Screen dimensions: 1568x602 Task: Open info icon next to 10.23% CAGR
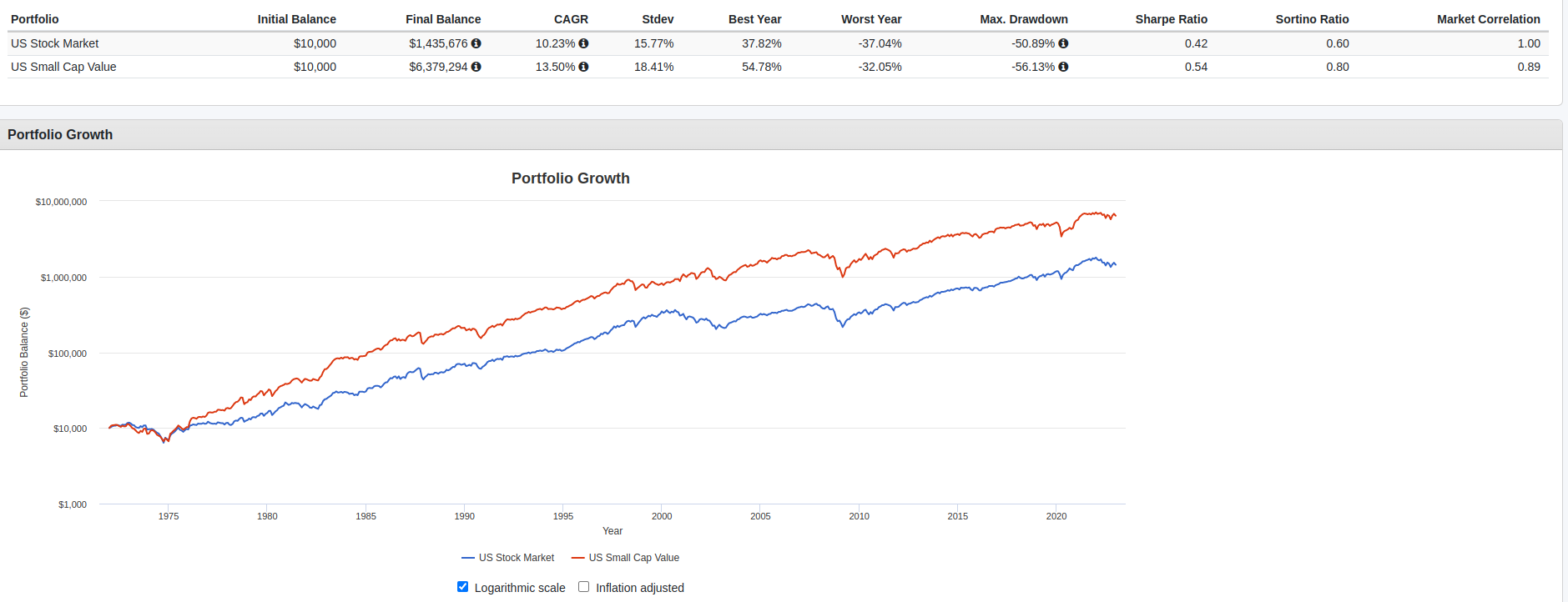pos(583,43)
